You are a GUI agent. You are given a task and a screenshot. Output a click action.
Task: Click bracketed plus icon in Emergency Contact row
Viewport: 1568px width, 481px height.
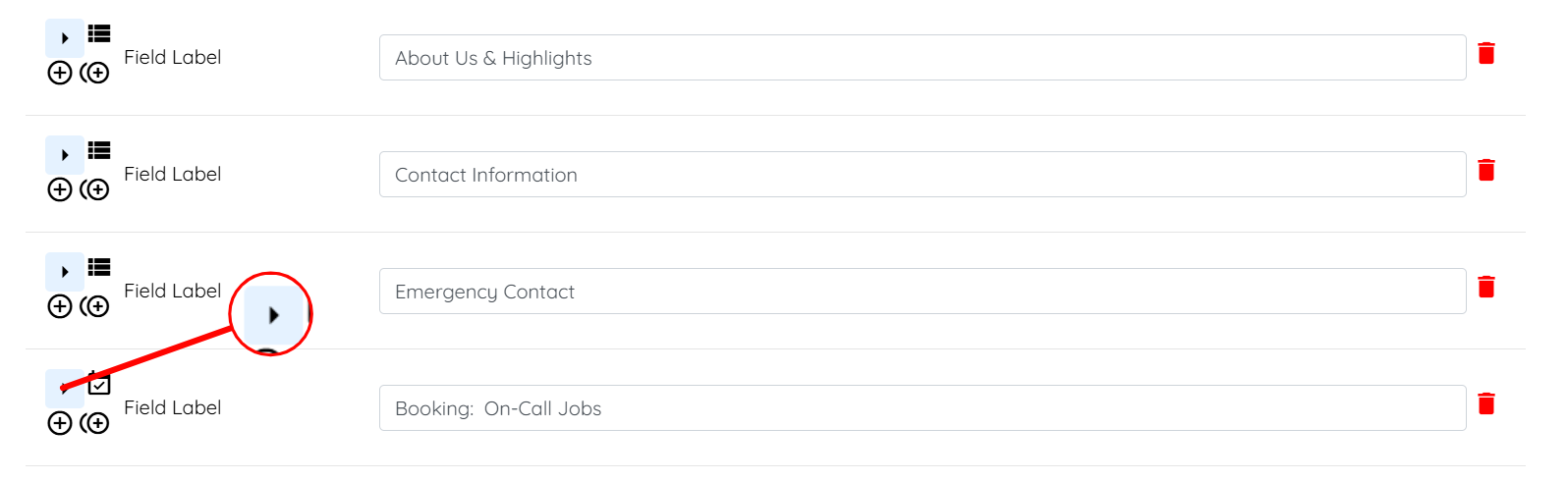point(95,306)
